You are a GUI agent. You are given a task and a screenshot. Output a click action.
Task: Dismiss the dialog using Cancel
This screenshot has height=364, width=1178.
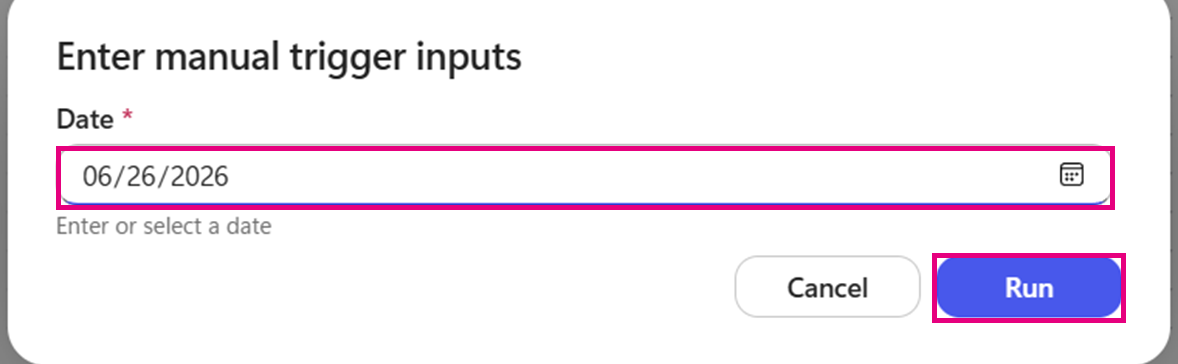[827, 287]
